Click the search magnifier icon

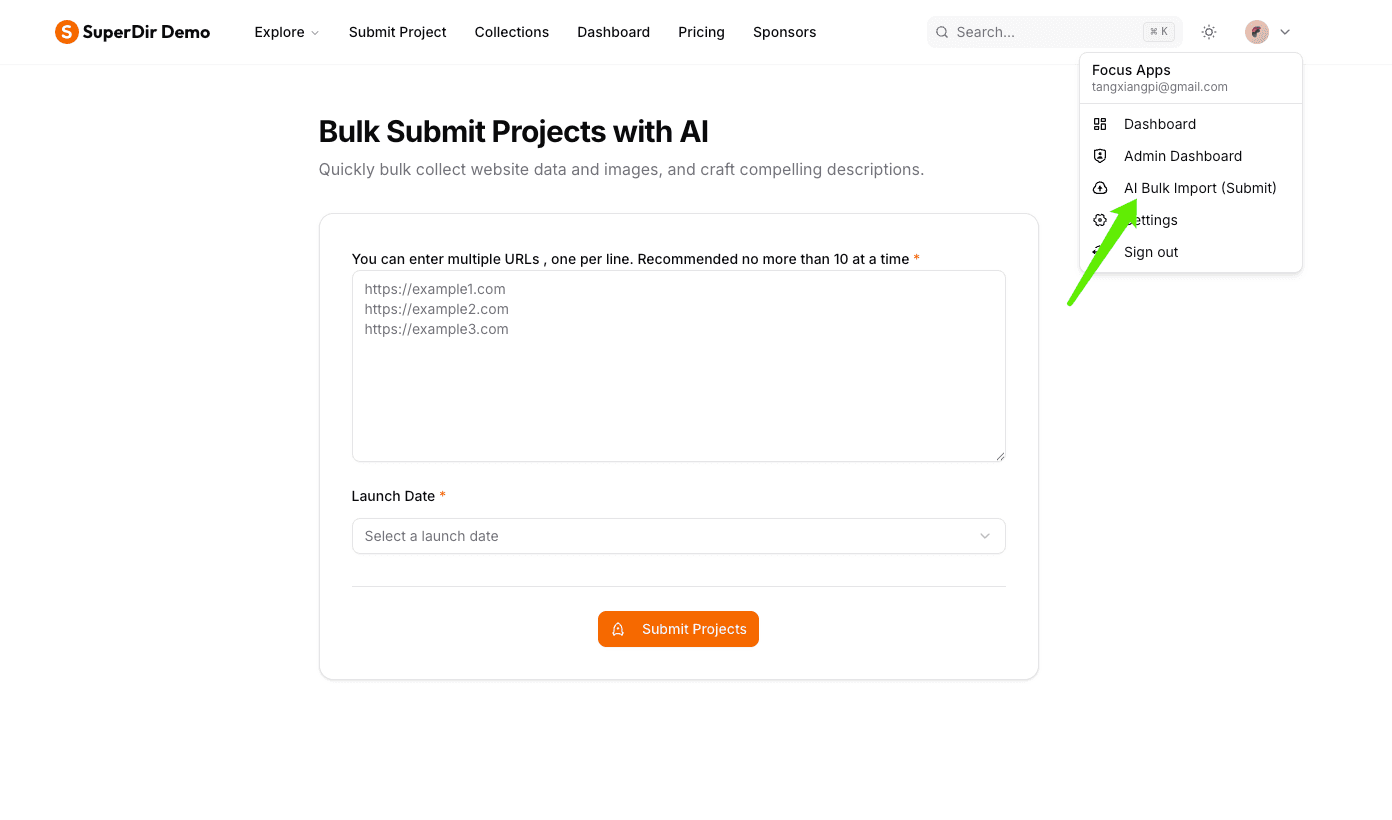(942, 32)
